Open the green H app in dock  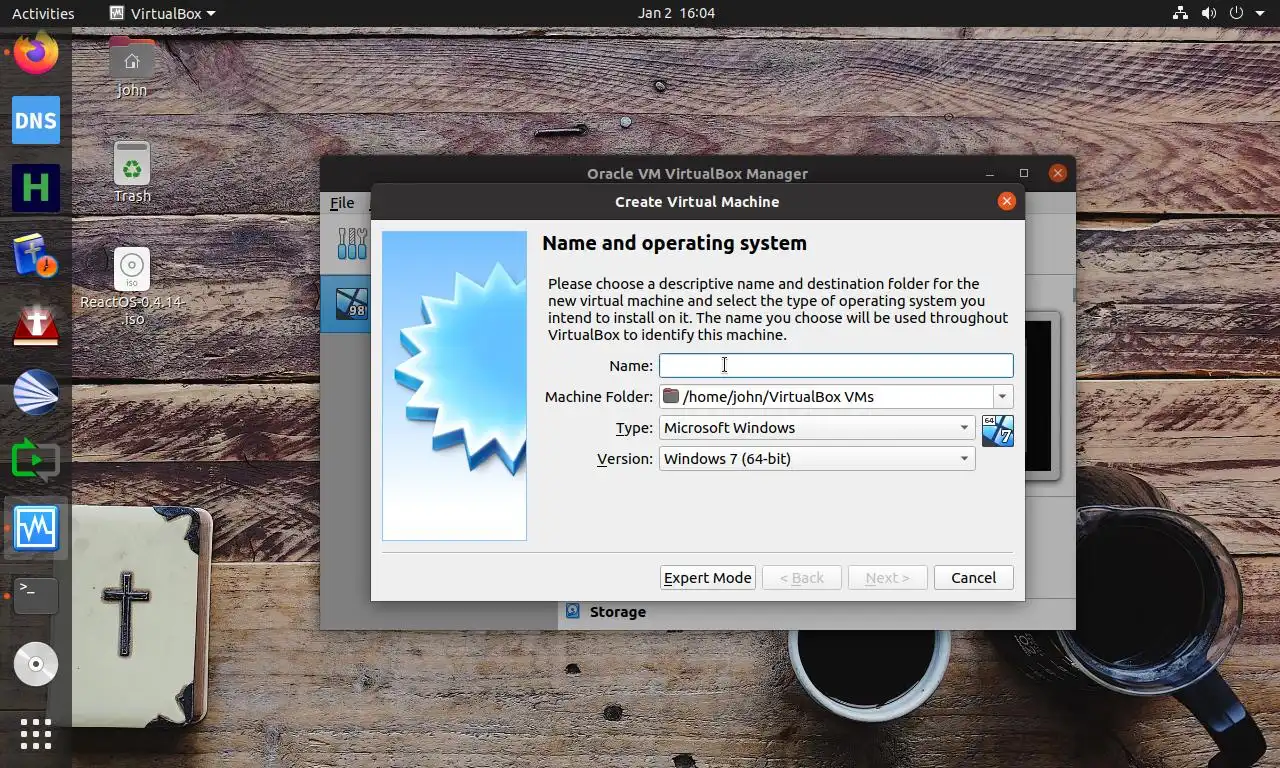(36, 188)
